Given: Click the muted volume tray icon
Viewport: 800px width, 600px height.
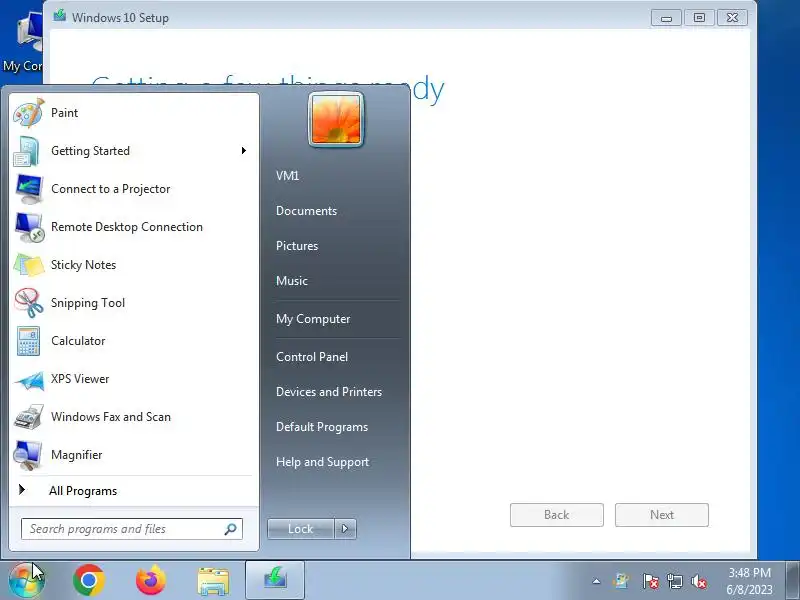Looking at the screenshot, I should click(699, 581).
